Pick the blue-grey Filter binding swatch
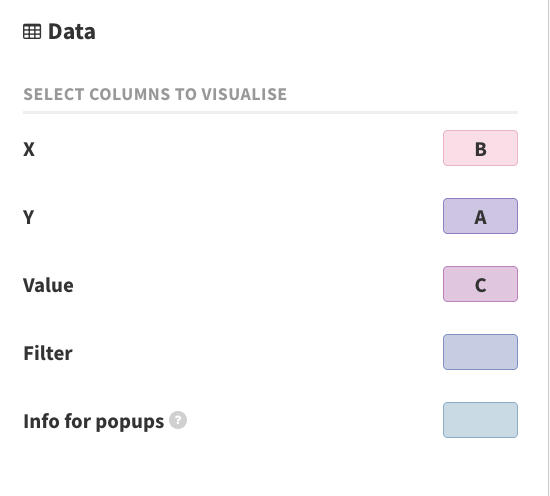This screenshot has width=550, height=496. [480, 352]
